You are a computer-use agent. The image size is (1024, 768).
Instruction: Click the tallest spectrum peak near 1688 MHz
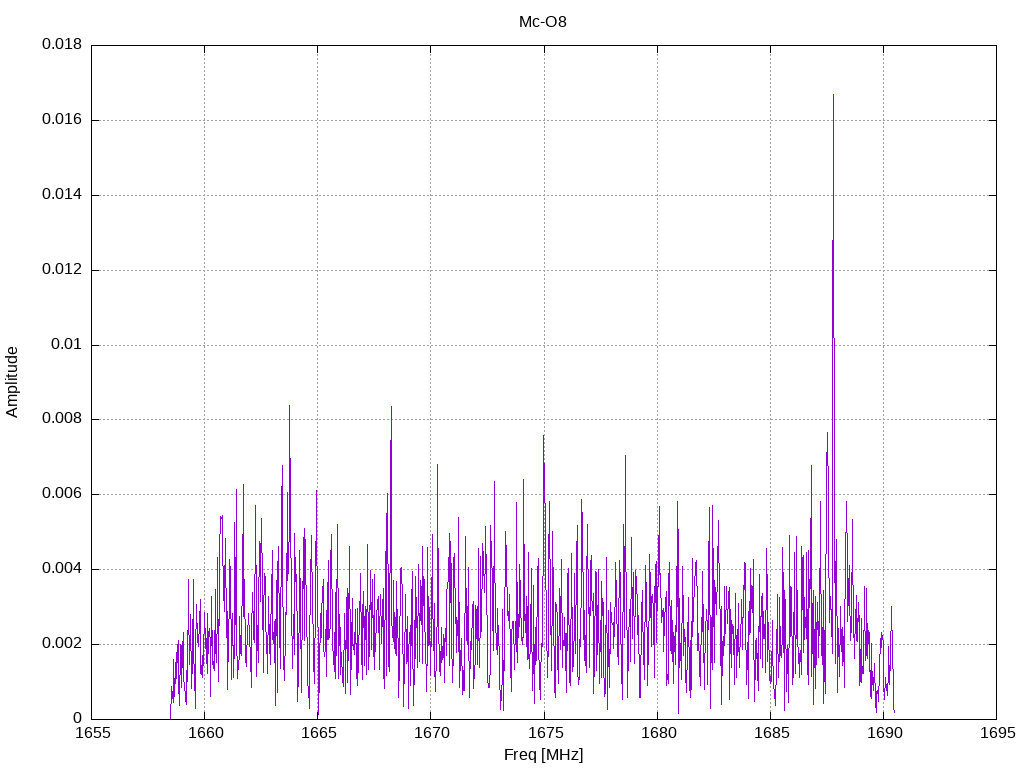pyautogui.click(x=833, y=95)
